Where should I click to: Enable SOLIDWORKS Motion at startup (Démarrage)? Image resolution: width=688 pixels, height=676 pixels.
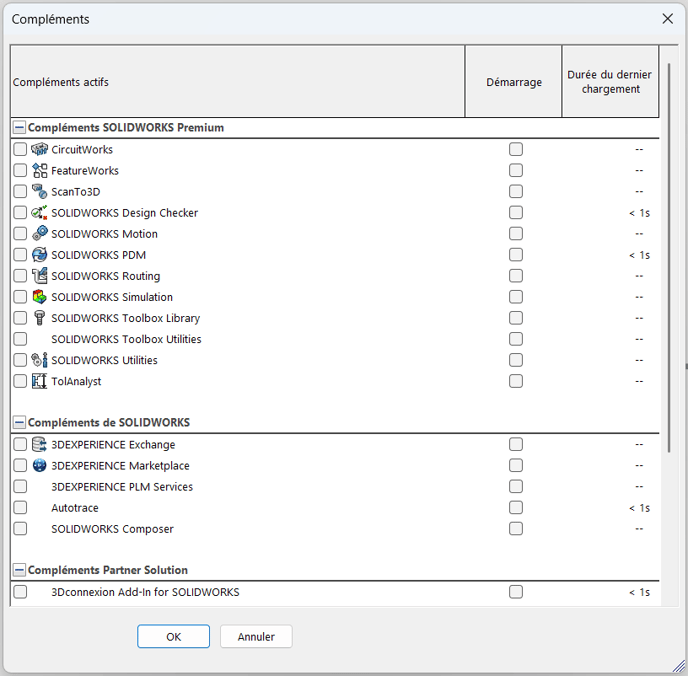516,233
